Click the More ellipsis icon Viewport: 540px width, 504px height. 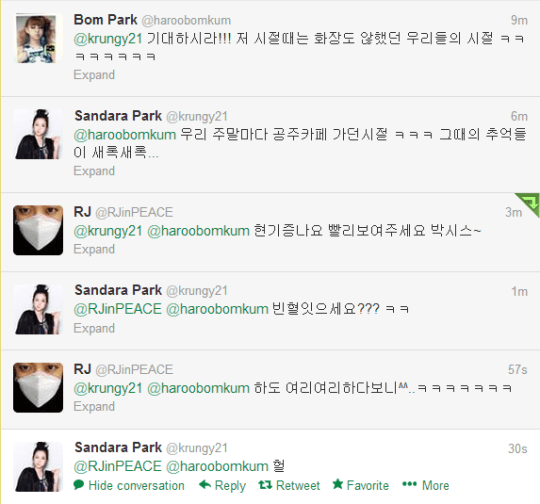point(409,484)
